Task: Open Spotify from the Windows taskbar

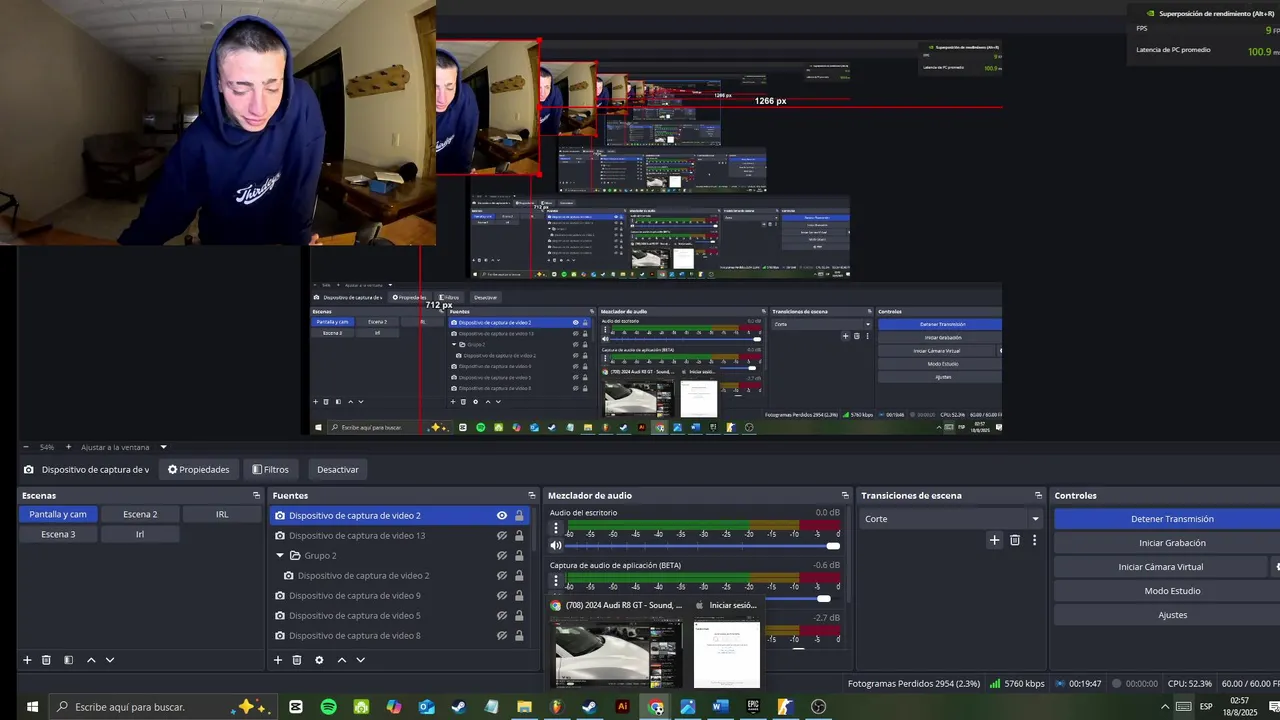Action: coord(329,707)
